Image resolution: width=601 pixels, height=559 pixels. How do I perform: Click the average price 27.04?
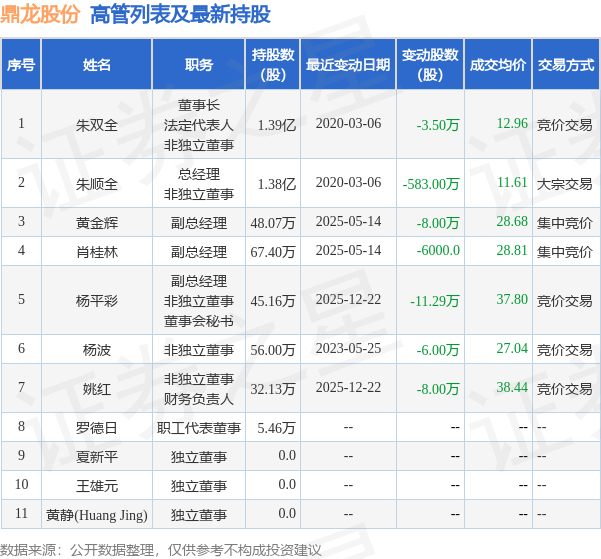point(512,348)
